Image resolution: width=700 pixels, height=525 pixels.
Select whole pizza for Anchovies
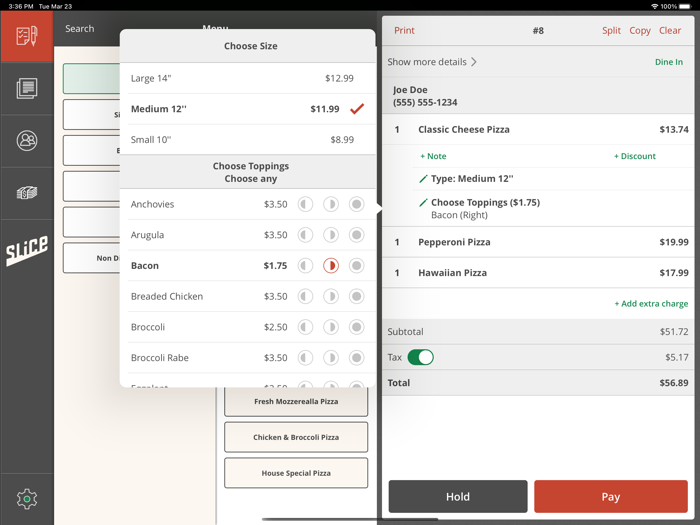tap(357, 204)
